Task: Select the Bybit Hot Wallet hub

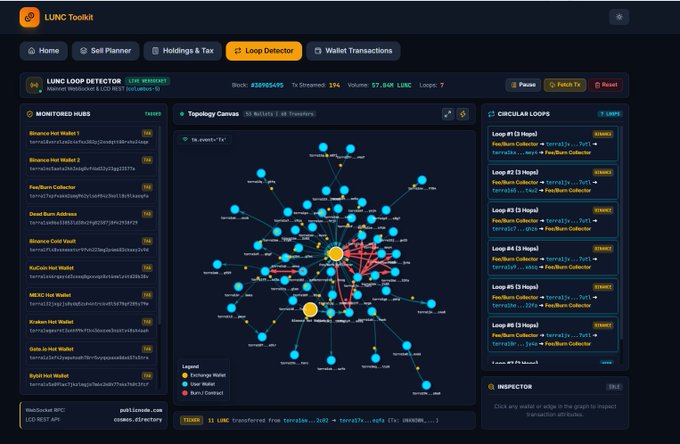Action: pos(91,380)
